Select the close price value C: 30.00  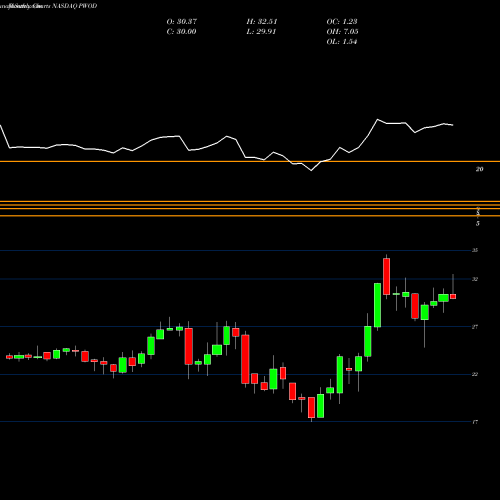point(181,32)
